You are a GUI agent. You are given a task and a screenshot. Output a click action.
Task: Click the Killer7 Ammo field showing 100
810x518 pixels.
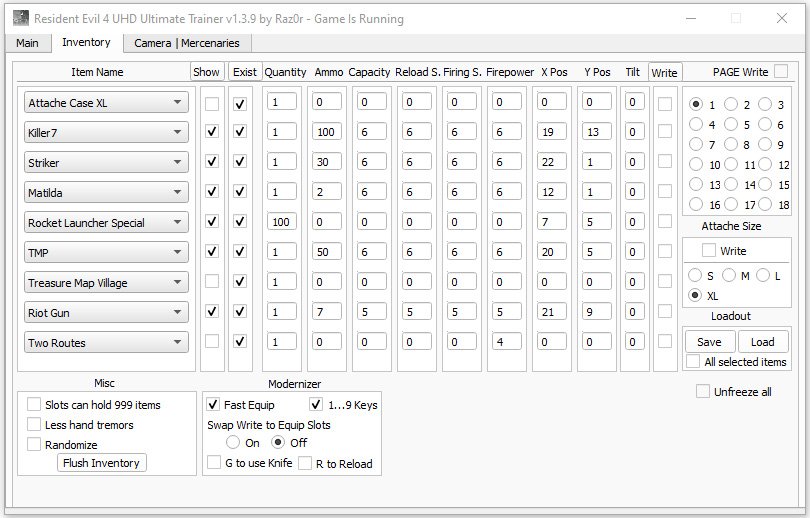click(x=326, y=132)
